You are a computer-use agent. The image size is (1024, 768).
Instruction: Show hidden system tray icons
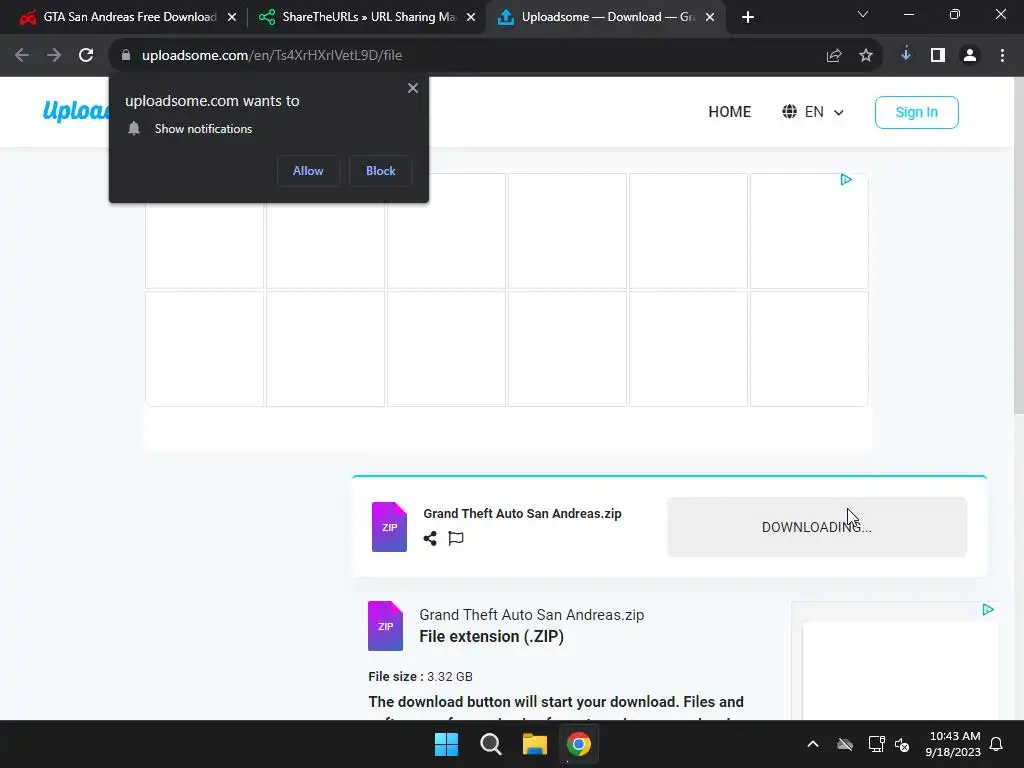(813, 744)
